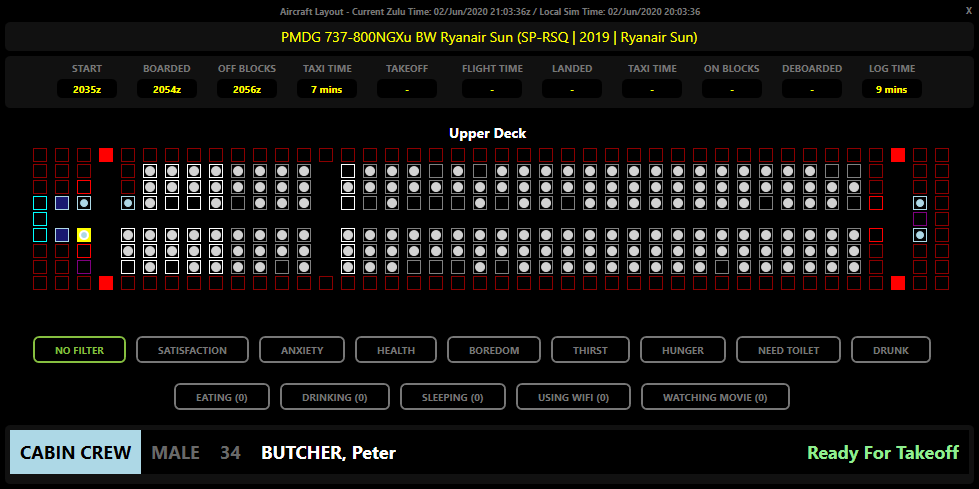Select the lower dark blue cockpit seat
This screenshot has width=979, height=489.
[62, 235]
